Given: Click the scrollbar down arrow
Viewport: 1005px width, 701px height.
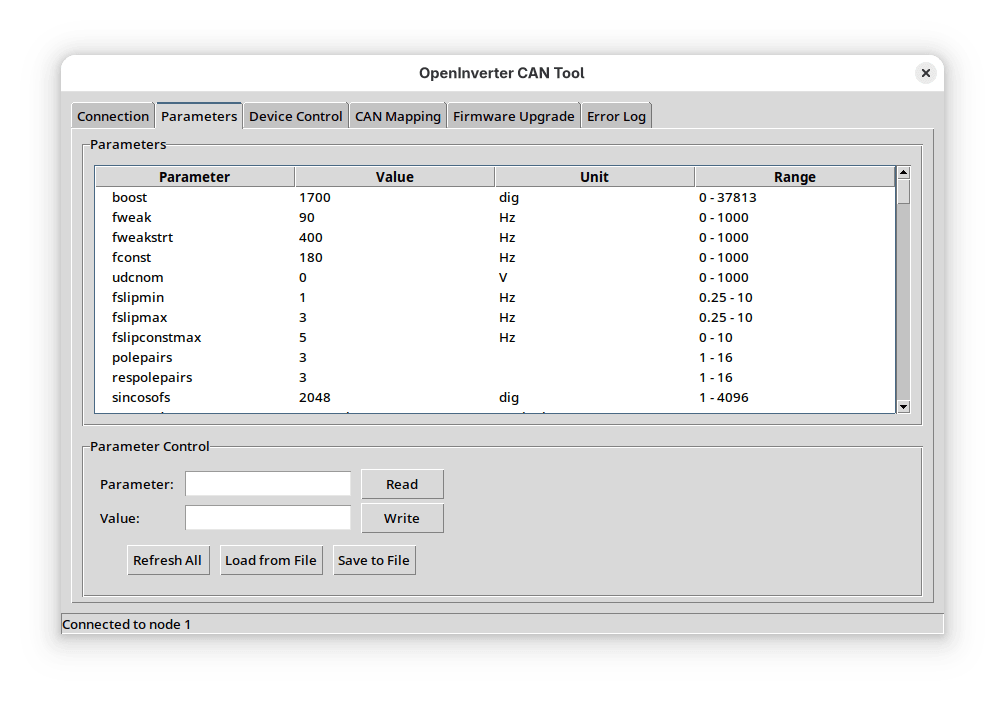Looking at the screenshot, I should 903,406.
